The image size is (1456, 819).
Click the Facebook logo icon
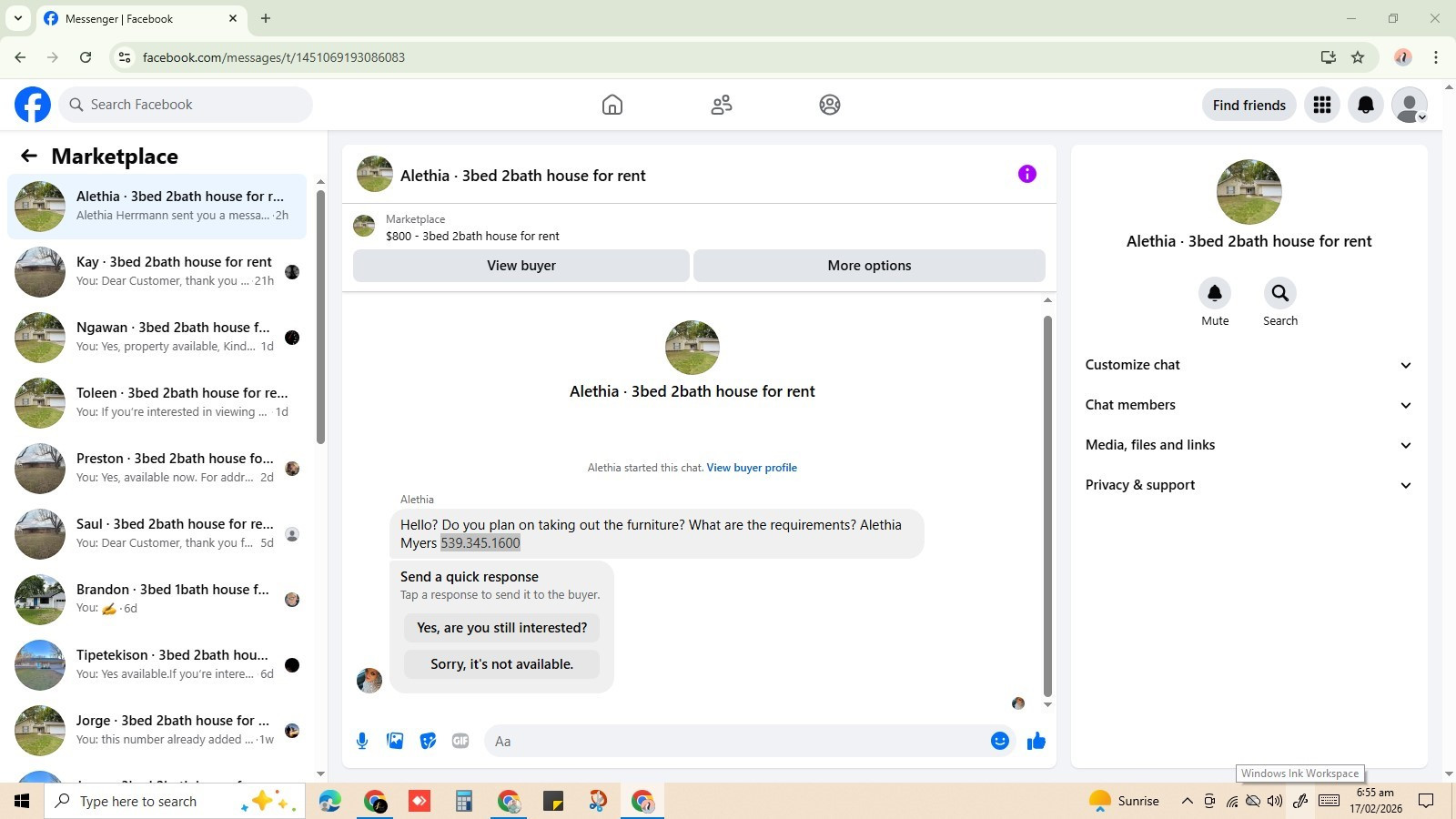33,105
